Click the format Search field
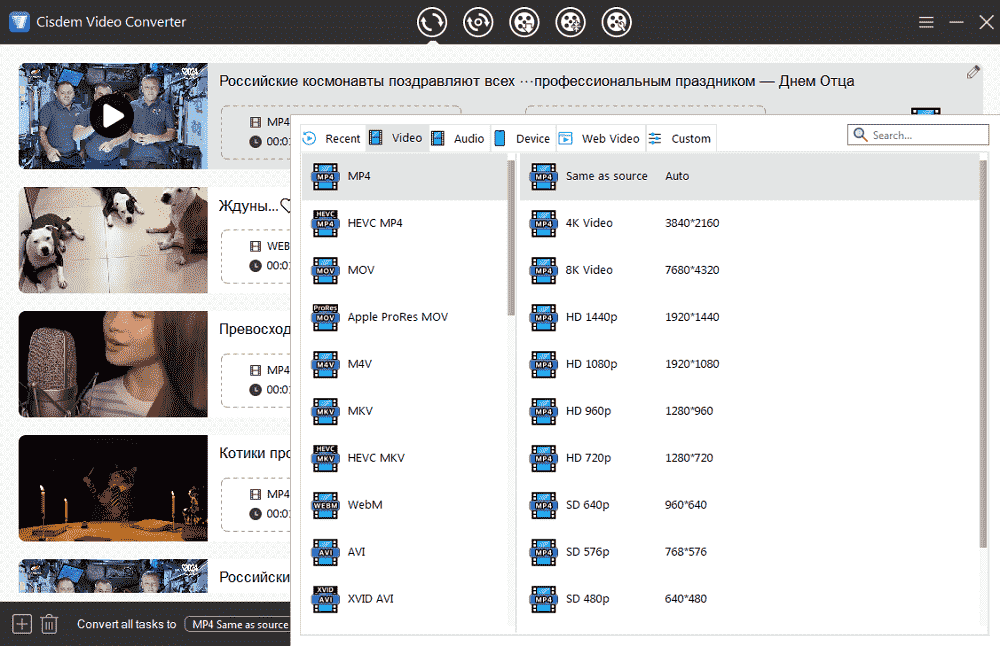 click(x=918, y=135)
